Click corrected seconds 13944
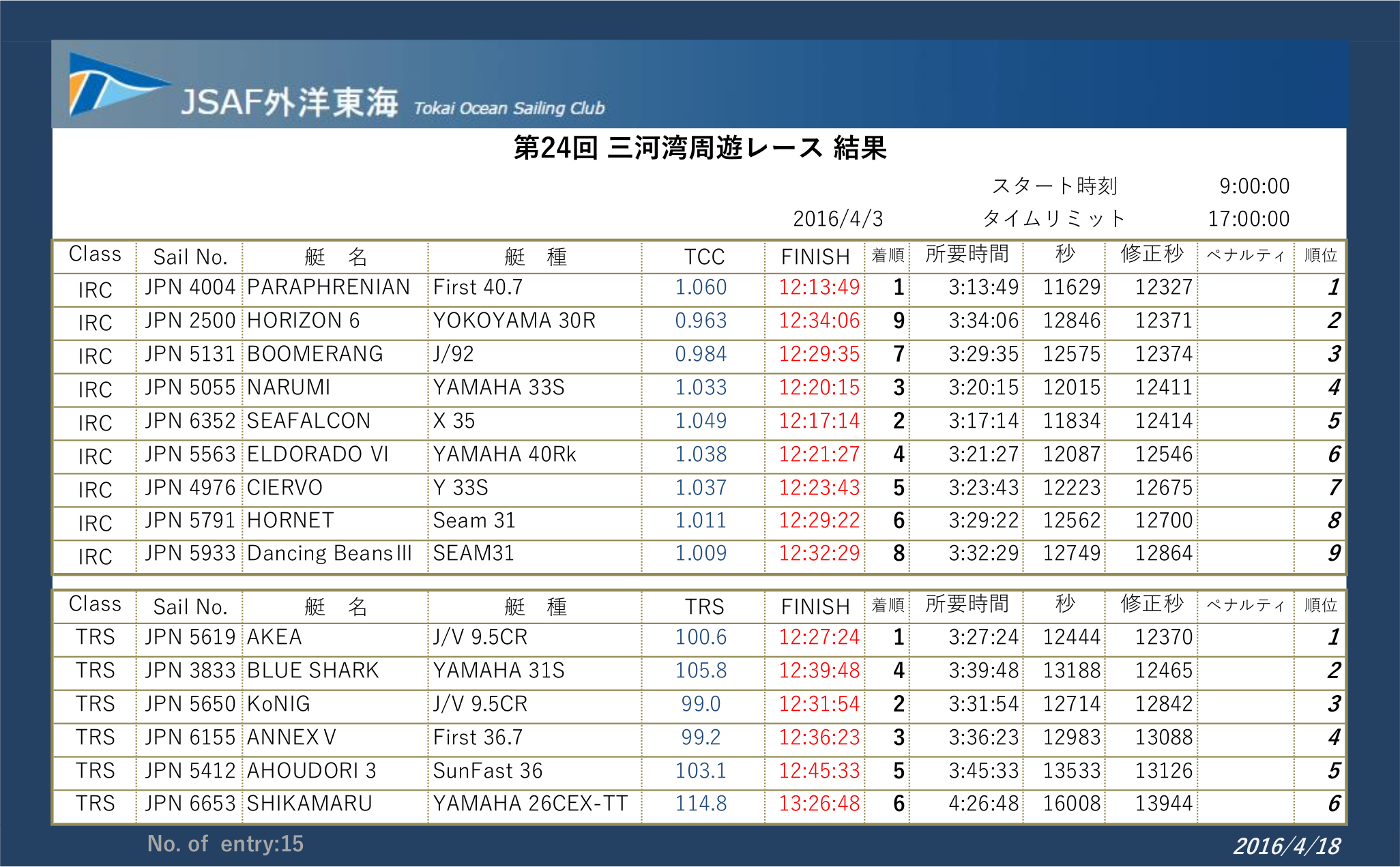The image size is (1400, 867). click(x=1164, y=804)
